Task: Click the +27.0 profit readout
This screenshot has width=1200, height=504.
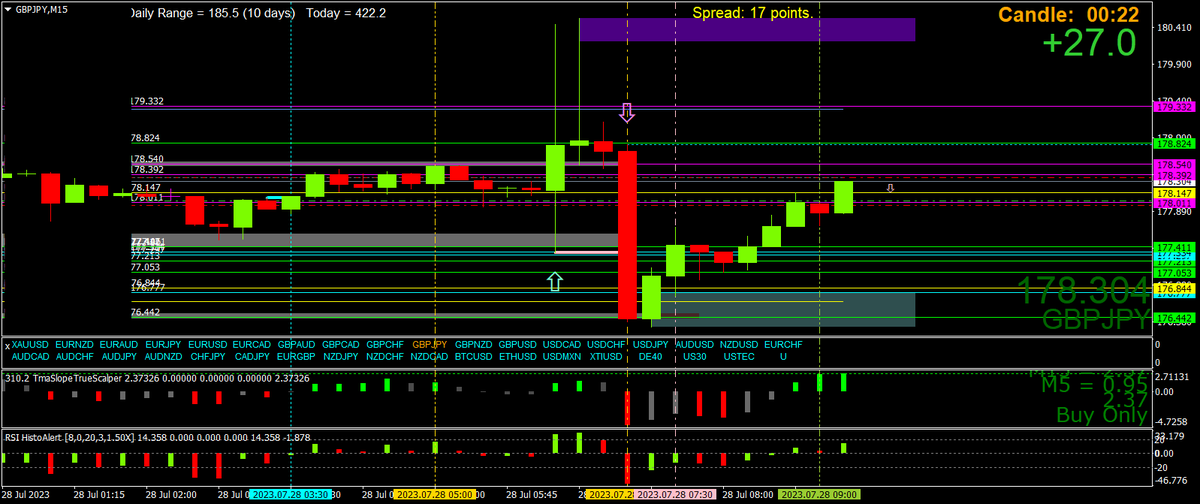Action: click(x=1089, y=44)
